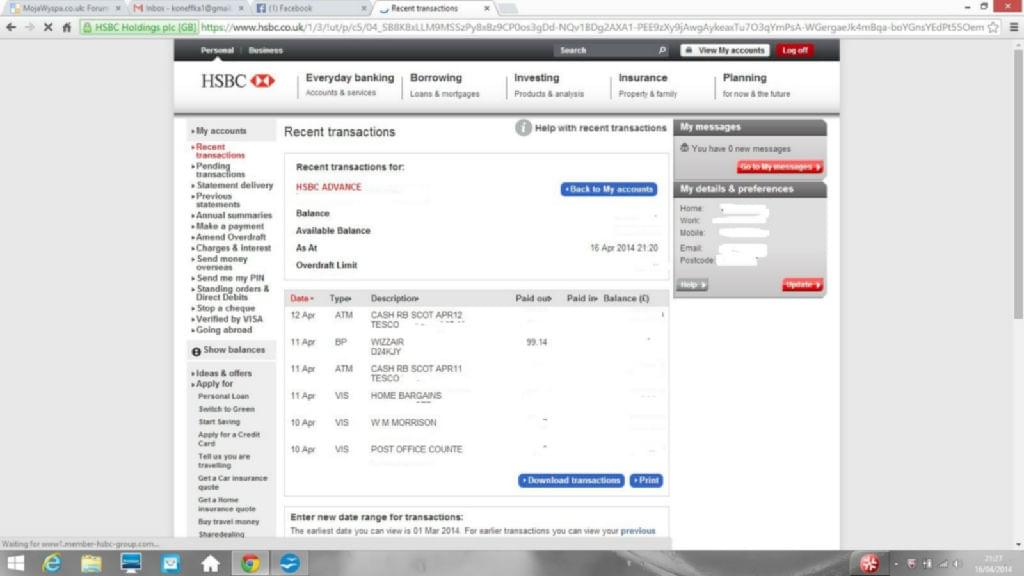The image size is (1024, 576).
Task: Open Previous statements link
Action: coord(217,200)
